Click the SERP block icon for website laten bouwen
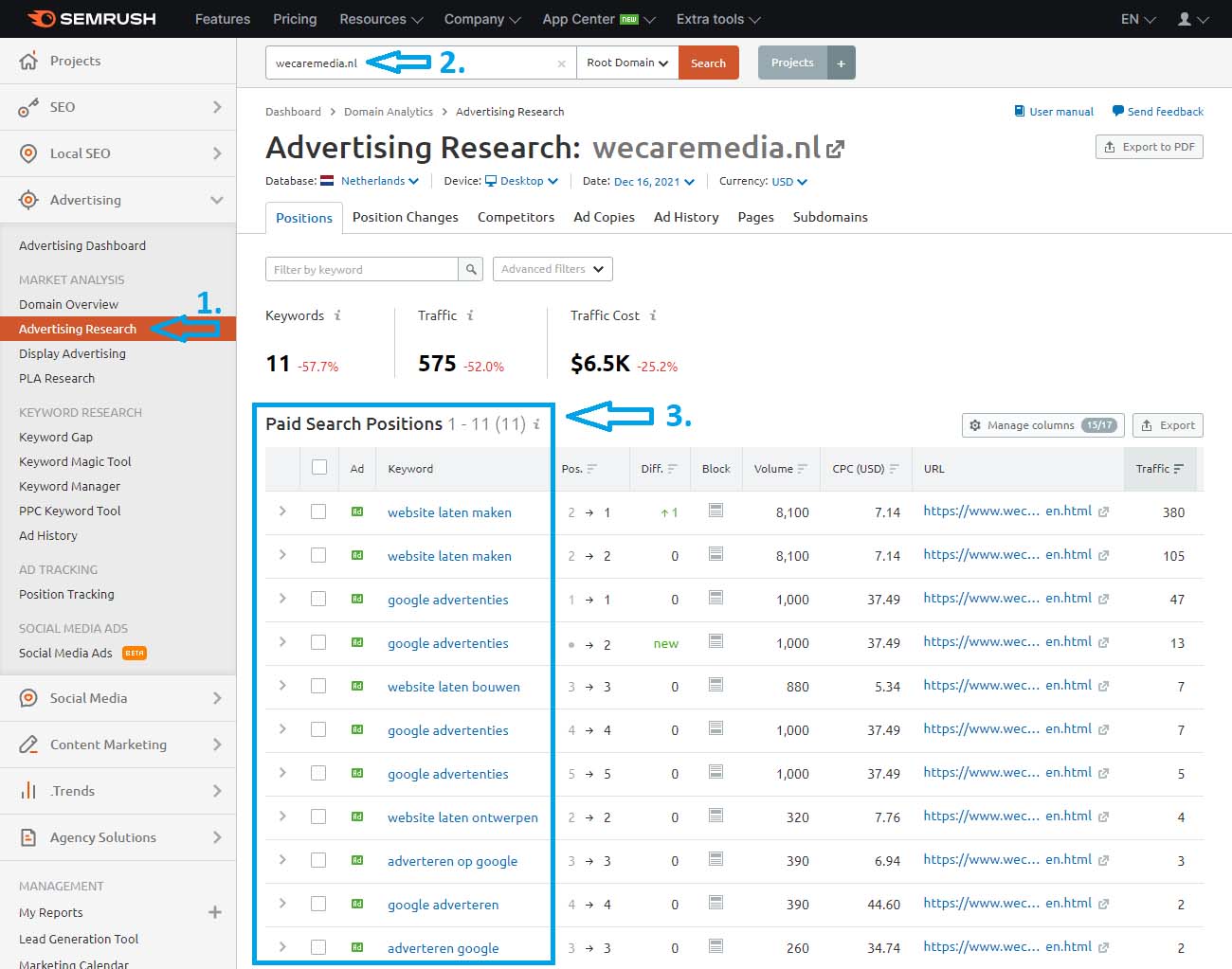 pos(716,685)
